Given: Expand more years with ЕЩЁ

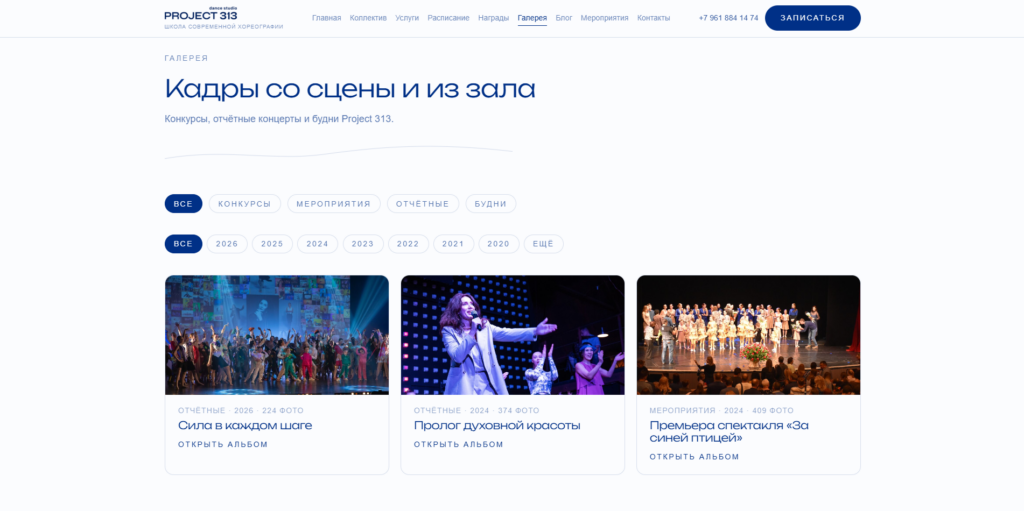Looking at the screenshot, I should click(x=543, y=244).
